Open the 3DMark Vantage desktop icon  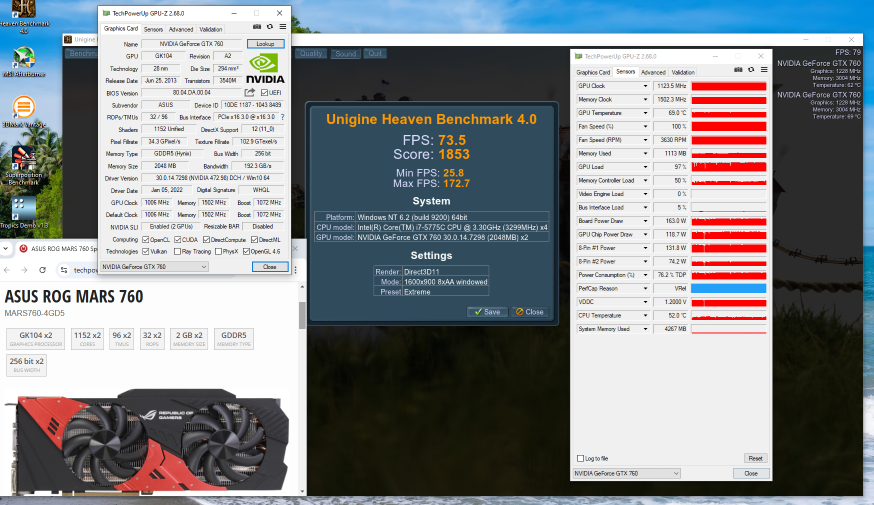pyautogui.click(x=23, y=111)
